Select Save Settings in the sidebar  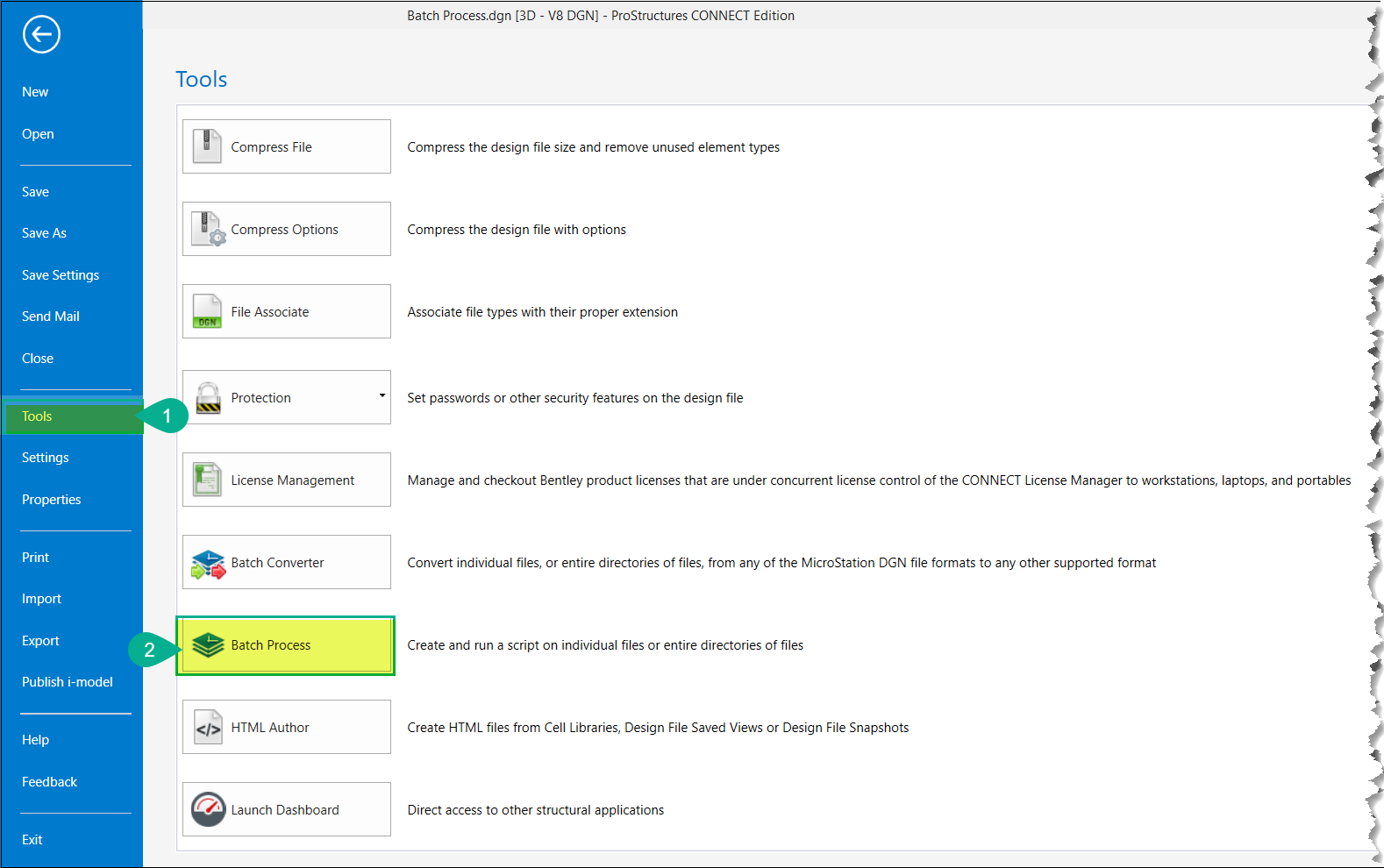[61, 275]
